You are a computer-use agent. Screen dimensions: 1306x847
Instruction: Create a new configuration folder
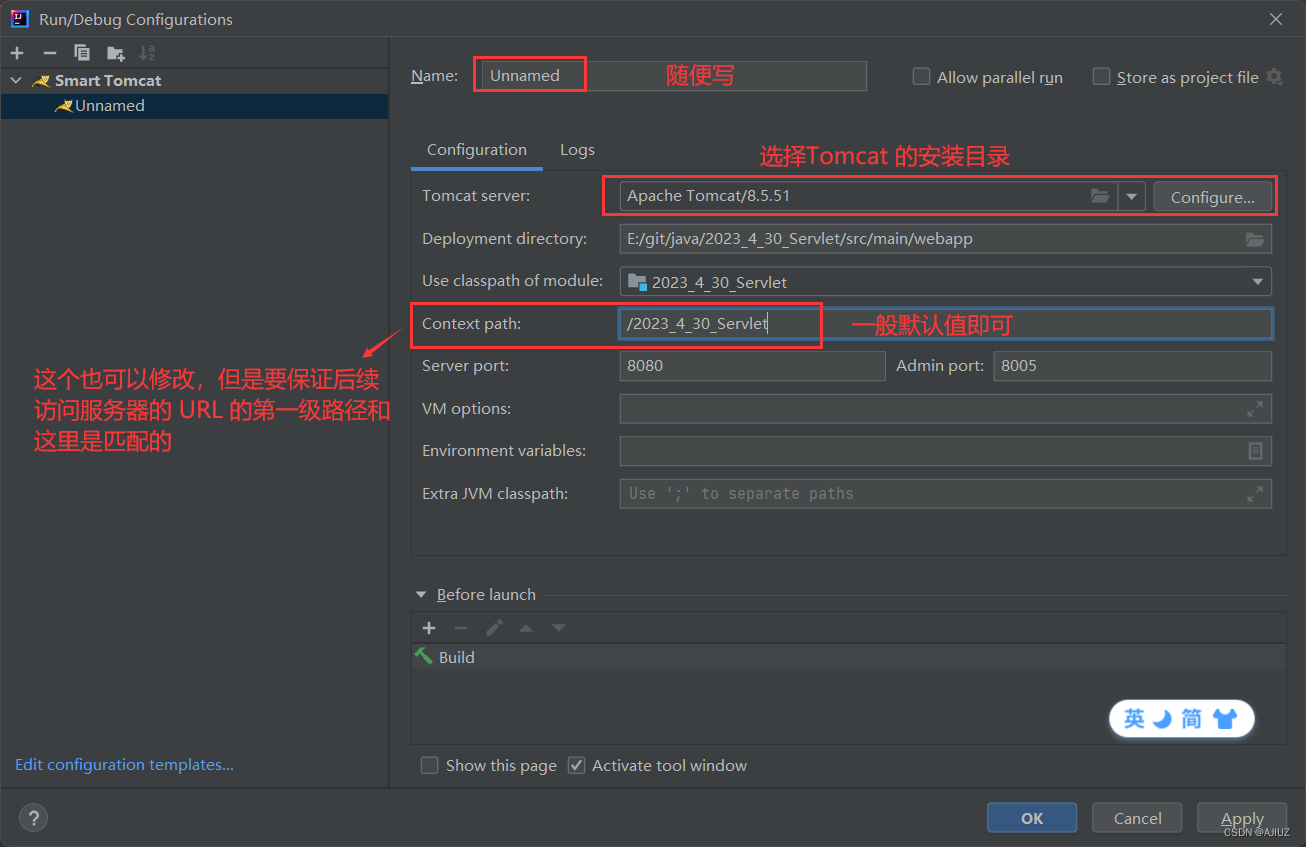[x=116, y=53]
